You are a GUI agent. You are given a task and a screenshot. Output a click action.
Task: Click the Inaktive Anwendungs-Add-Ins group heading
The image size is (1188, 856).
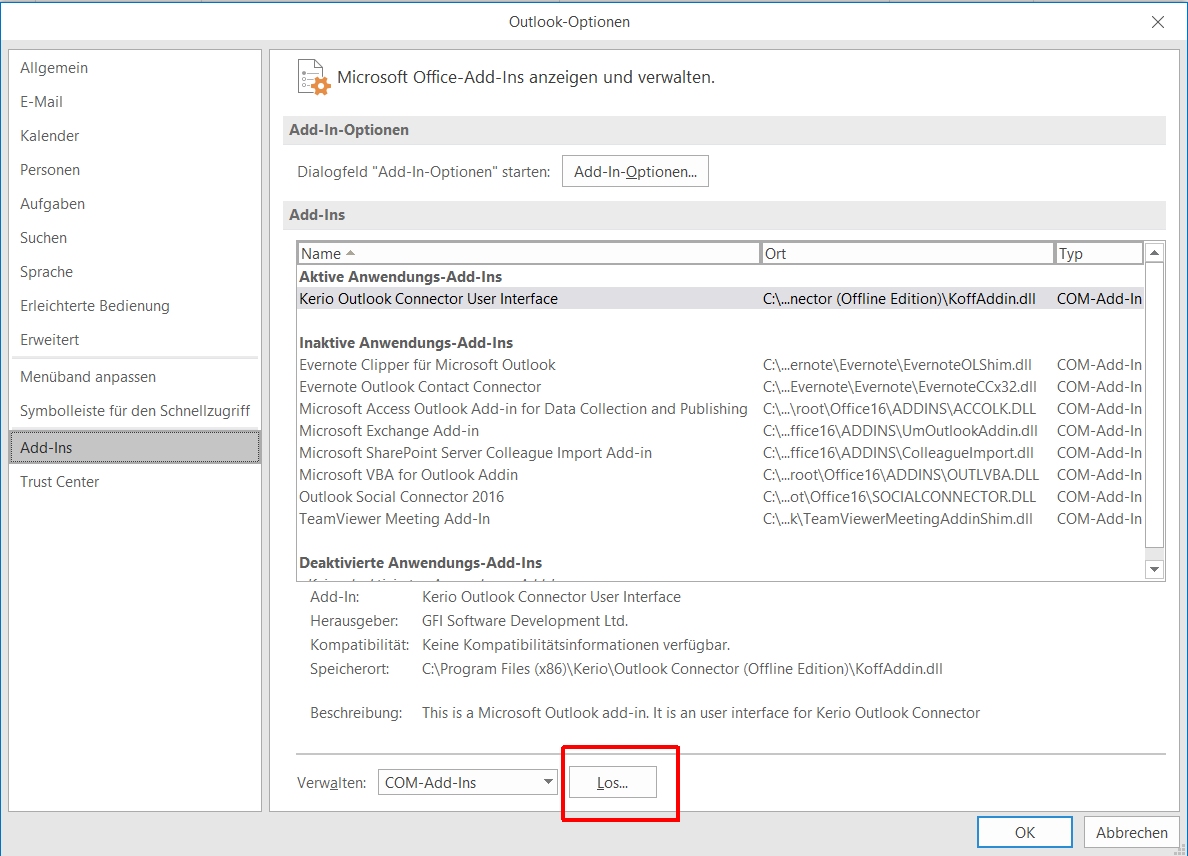pos(405,342)
